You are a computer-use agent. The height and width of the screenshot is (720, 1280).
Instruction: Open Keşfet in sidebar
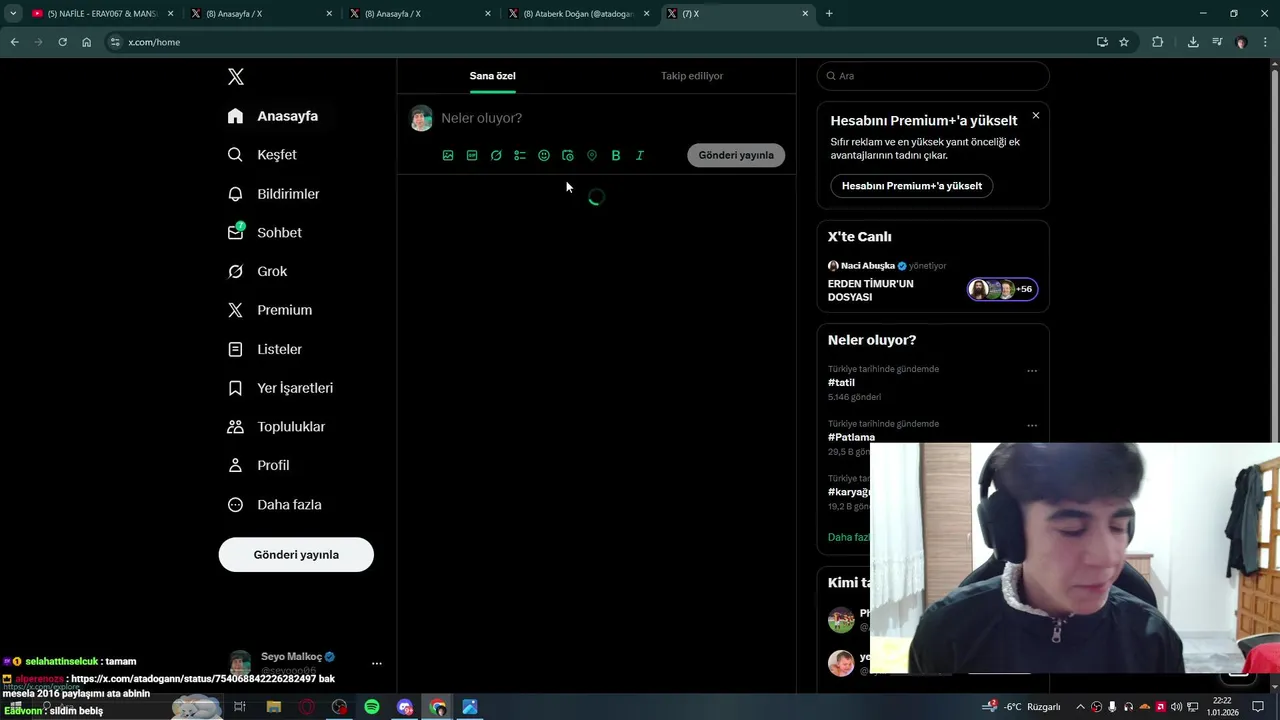tap(262, 155)
